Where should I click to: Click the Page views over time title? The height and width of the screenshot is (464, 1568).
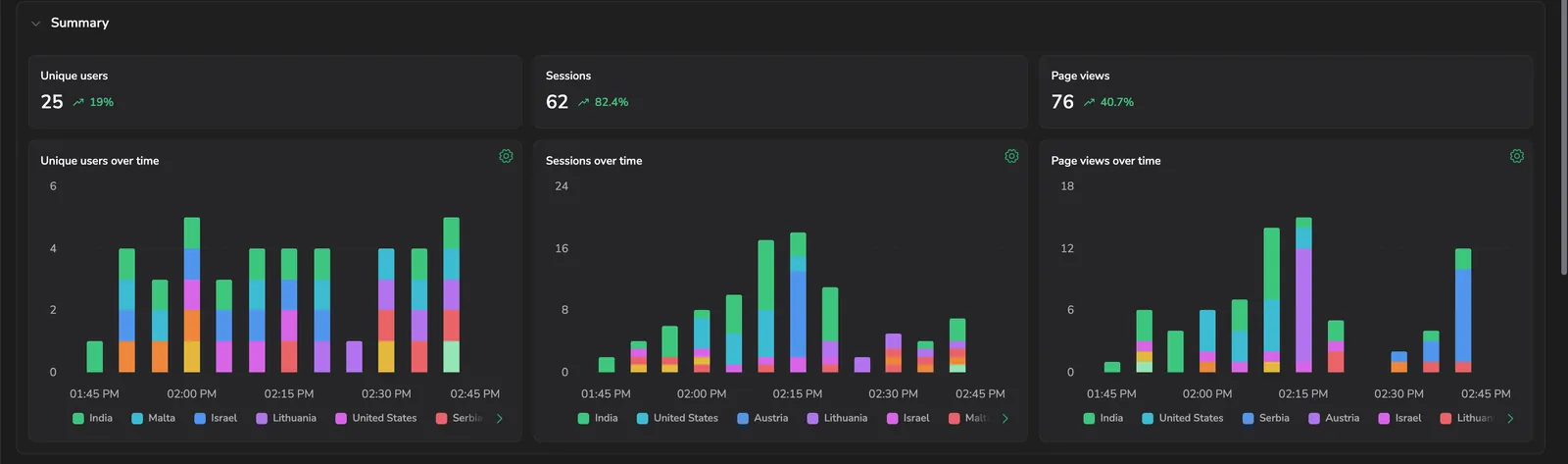point(1105,161)
